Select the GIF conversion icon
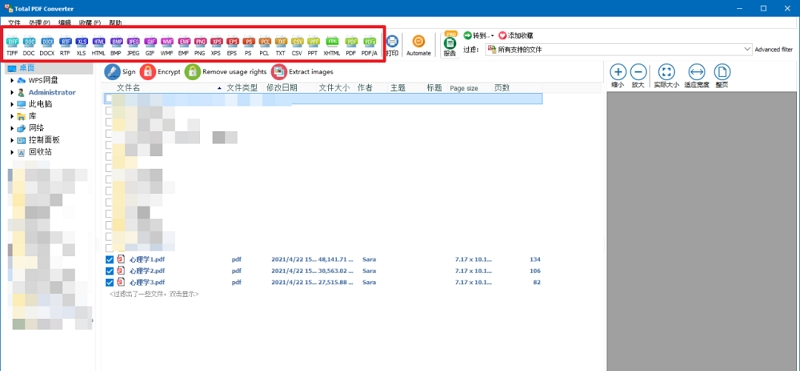The width and height of the screenshot is (800, 371). (150, 45)
